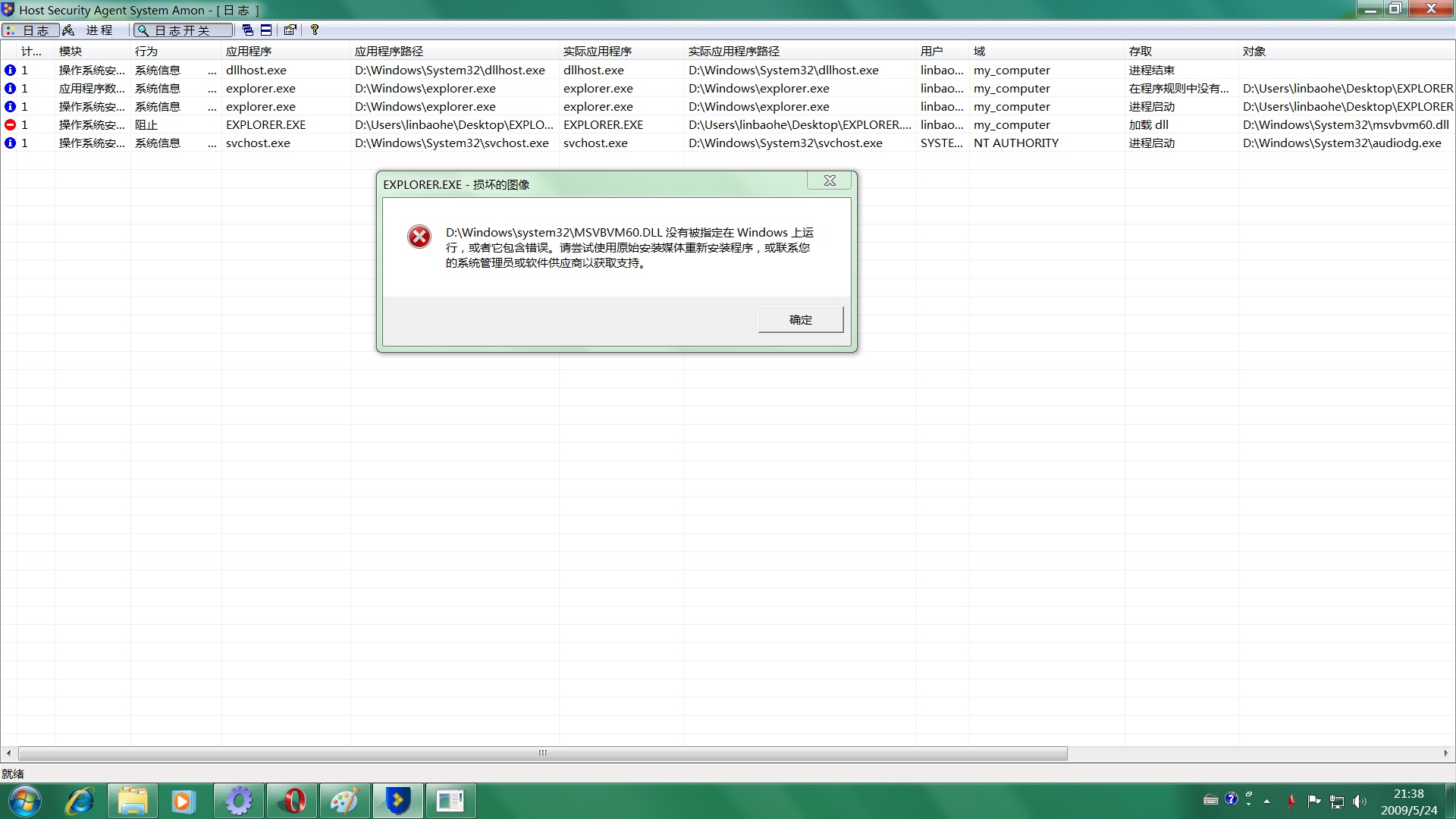Open the properties toolbar icon
1456x819 pixels.
290,30
